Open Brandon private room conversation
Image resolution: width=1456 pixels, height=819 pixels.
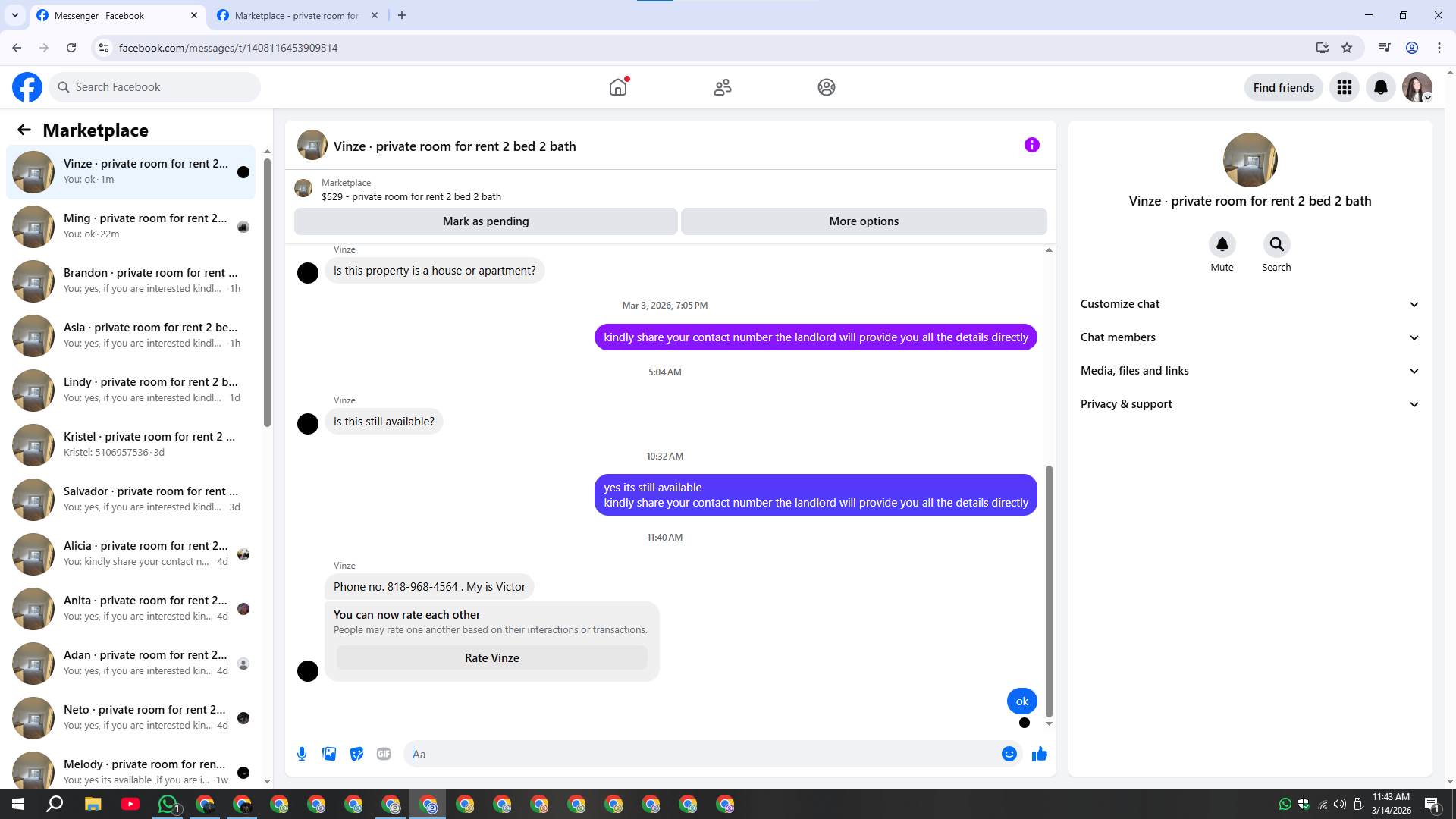[x=131, y=281]
